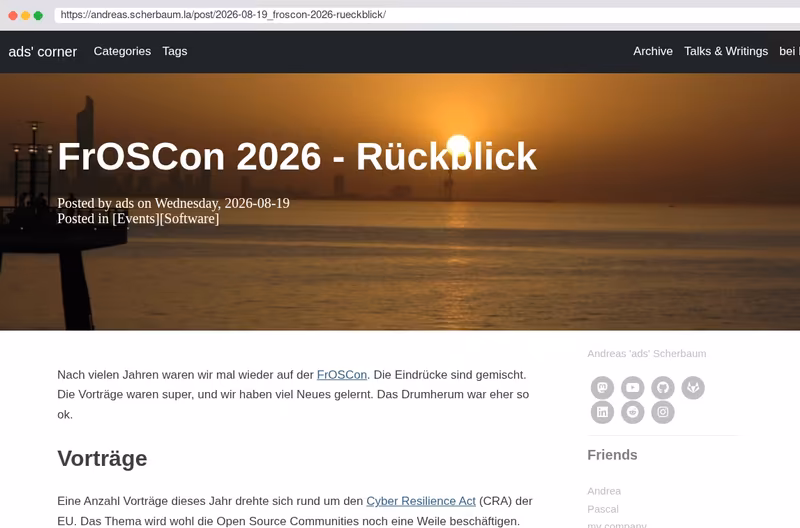Open the YouTube channel icon
The image size is (800, 528).
(633, 388)
